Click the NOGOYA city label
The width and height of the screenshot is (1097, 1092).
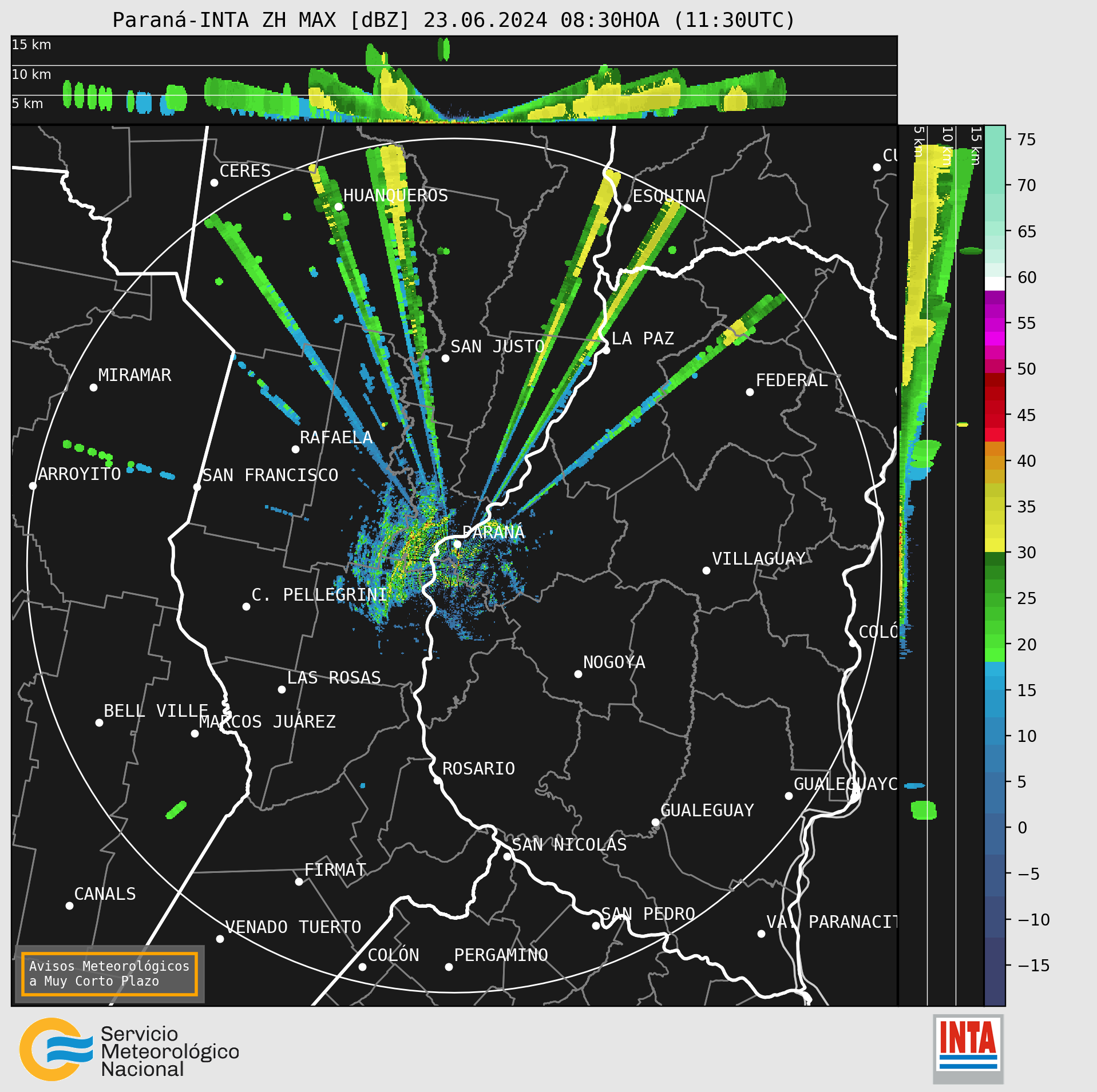614,662
